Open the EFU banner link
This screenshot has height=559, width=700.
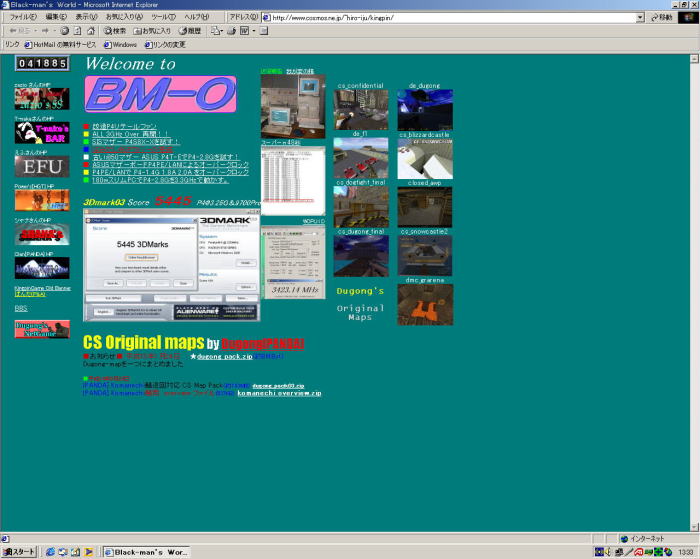(42, 166)
